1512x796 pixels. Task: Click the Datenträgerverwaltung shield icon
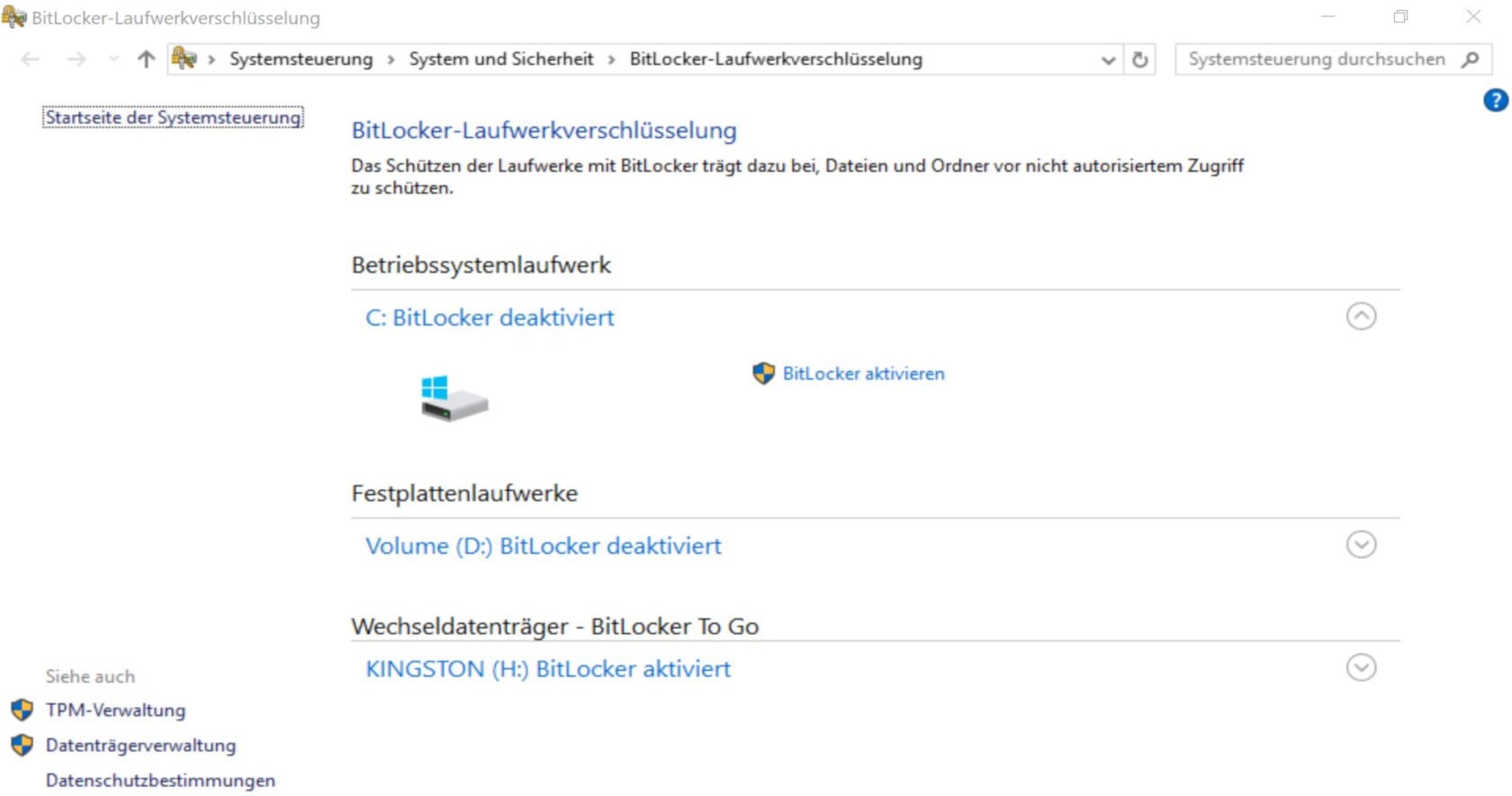coord(22,746)
